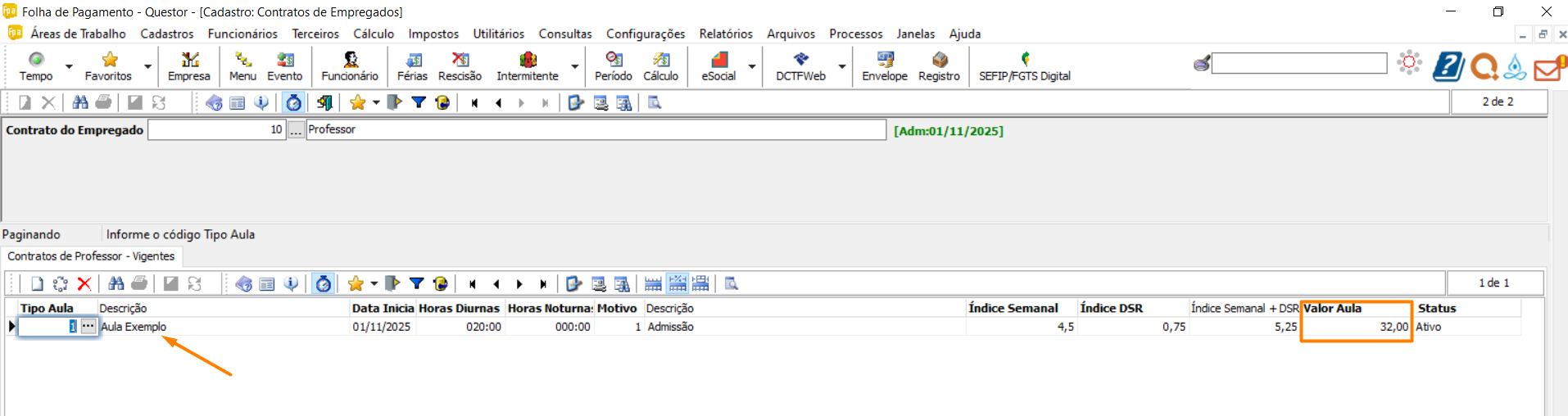Image resolution: width=1568 pixels, height=416 pixels.
Task: Open the Cadastros menu
Action: click(167, 34)
